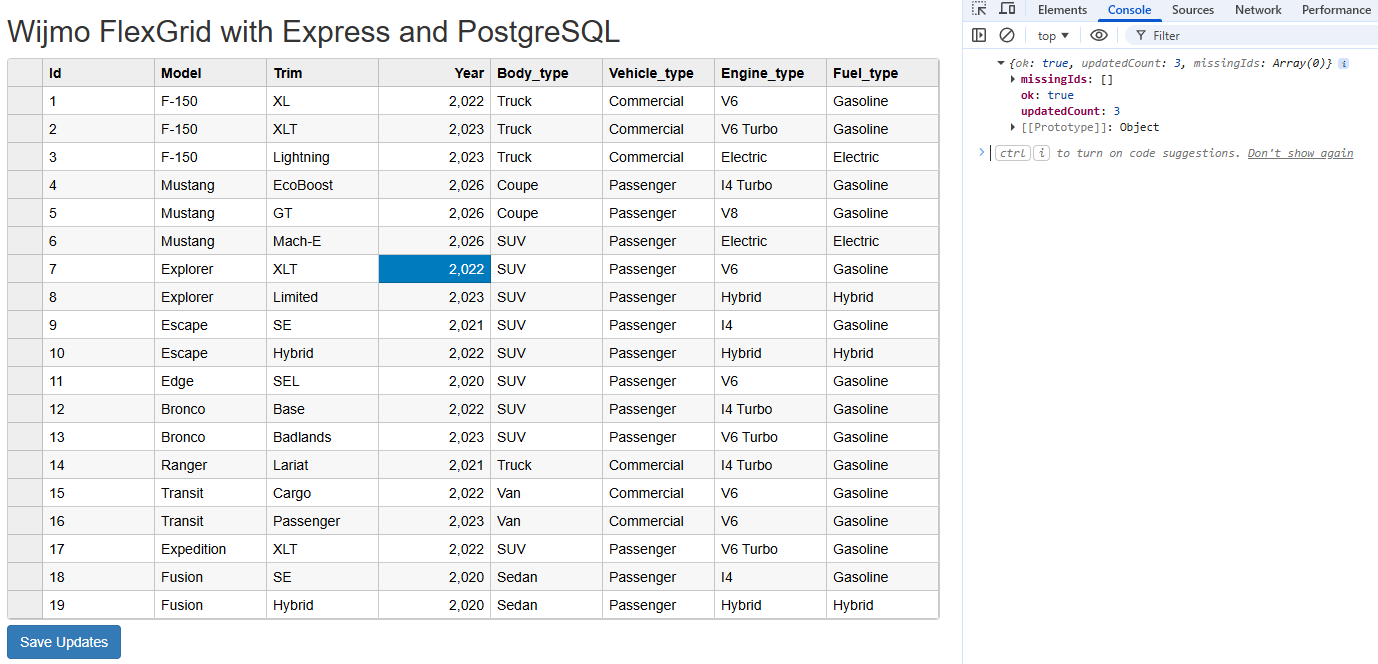Click the ctrl key hint icon in Console
1378x664 pixels.
click(x=1012, y=152)
